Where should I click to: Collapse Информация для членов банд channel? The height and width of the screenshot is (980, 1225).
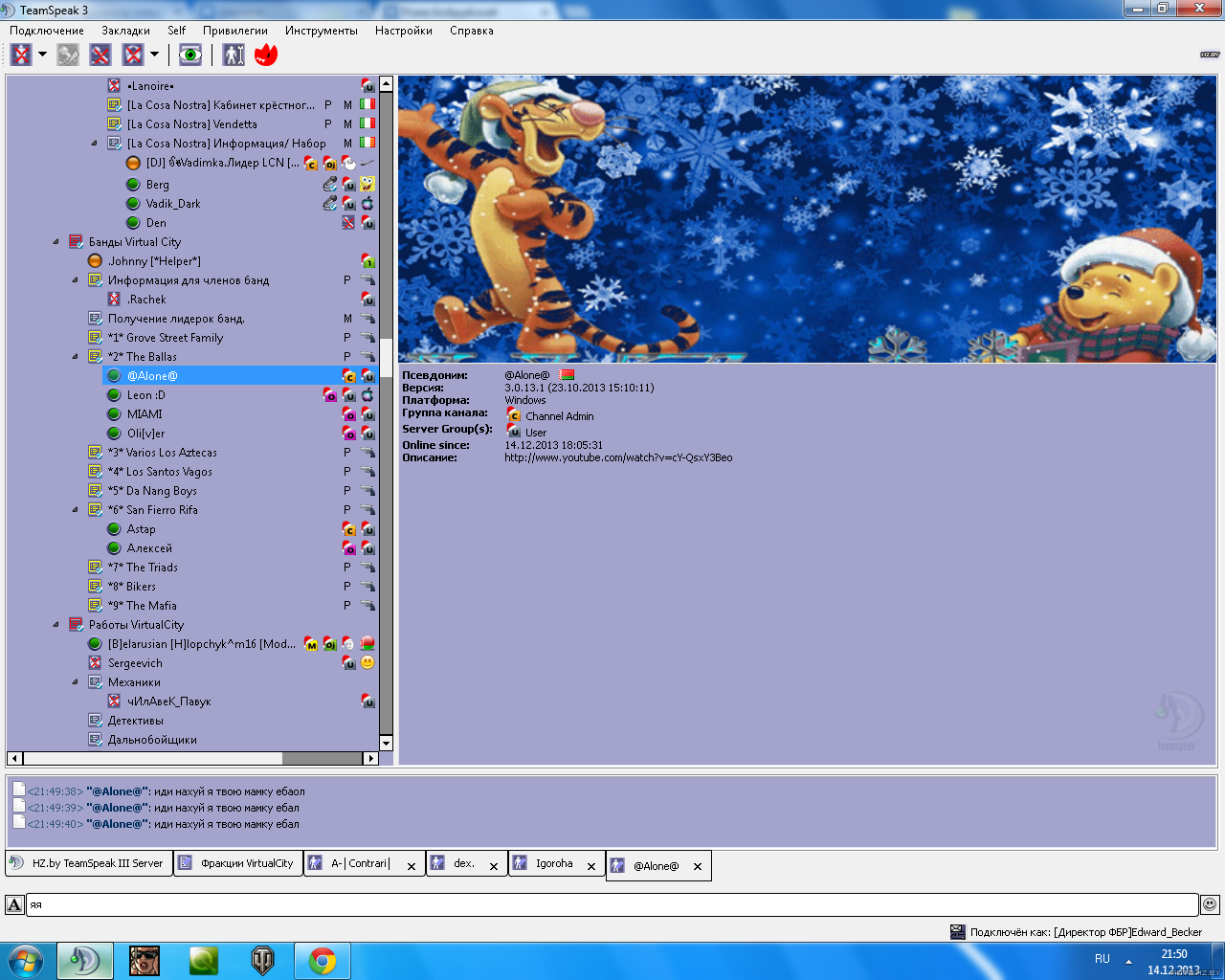pyautogui.click(x=75, y=280)
